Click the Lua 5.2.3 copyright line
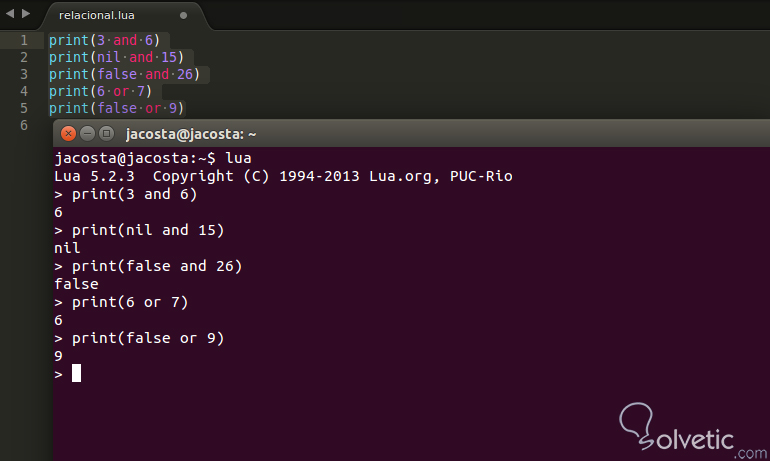770x461 pixels. tap(283, 176)
